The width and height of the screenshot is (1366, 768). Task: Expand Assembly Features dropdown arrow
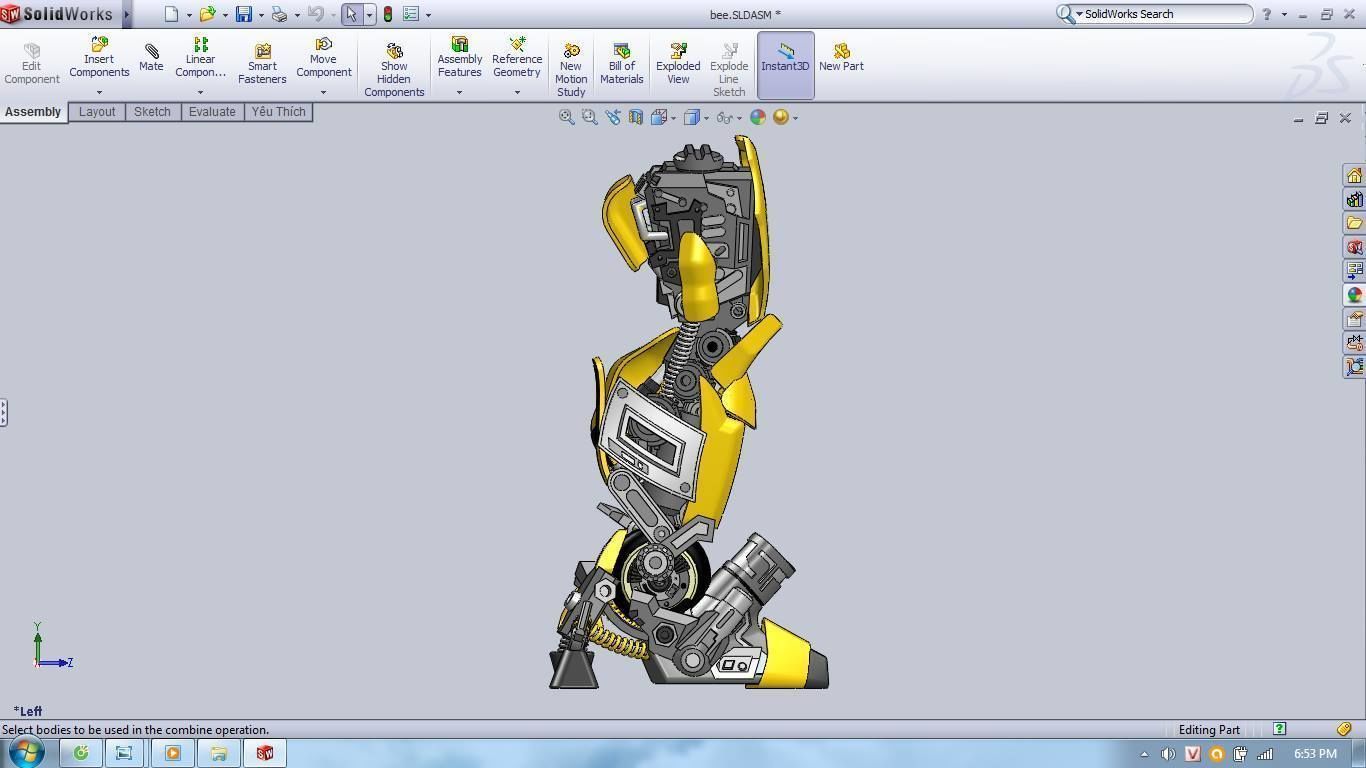point(459,92)
